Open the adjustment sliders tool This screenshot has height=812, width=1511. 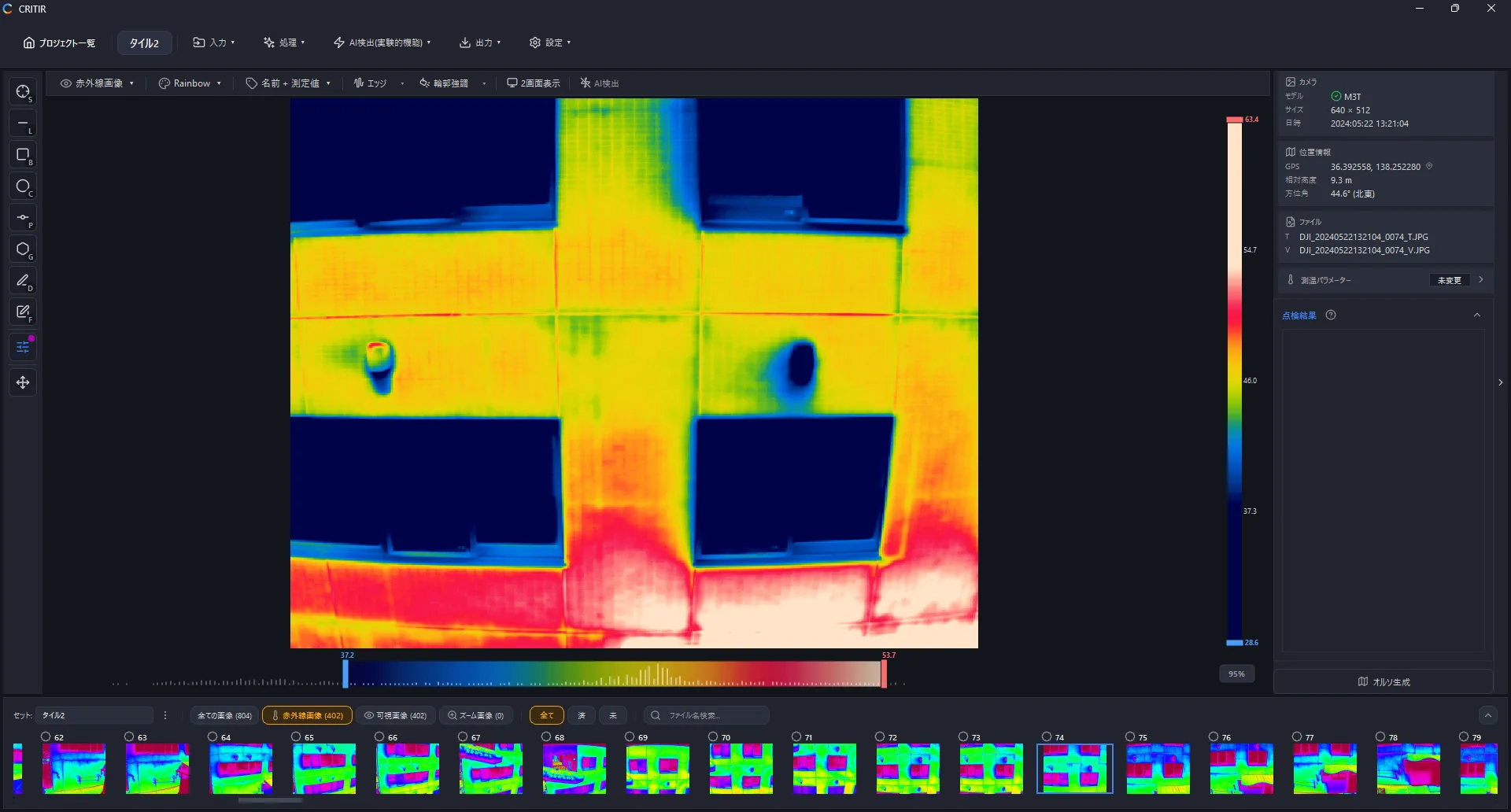[23, 347]
